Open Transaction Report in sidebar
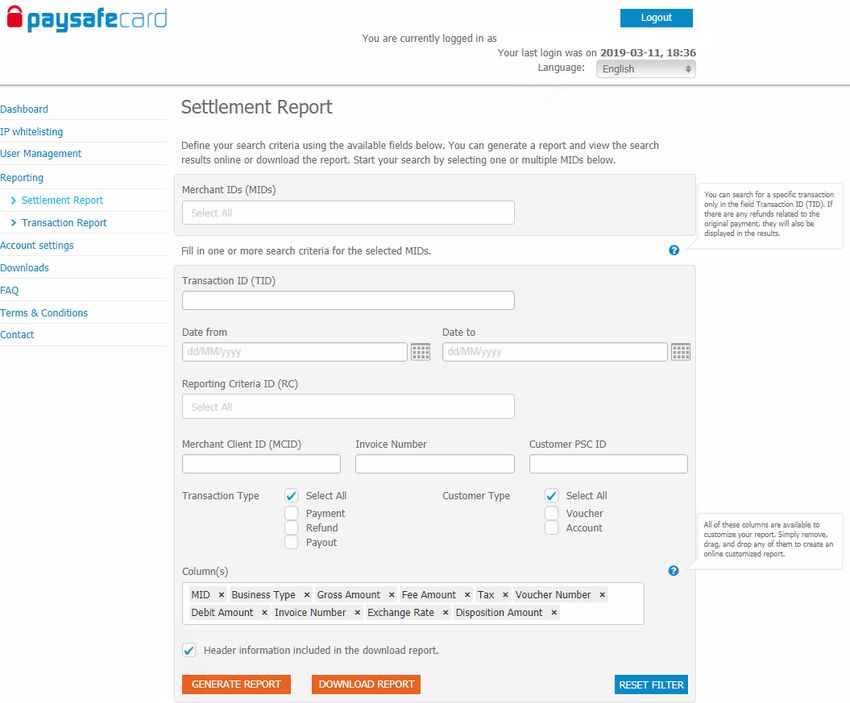This screenshot has height=703, width=850. [64, 223]
